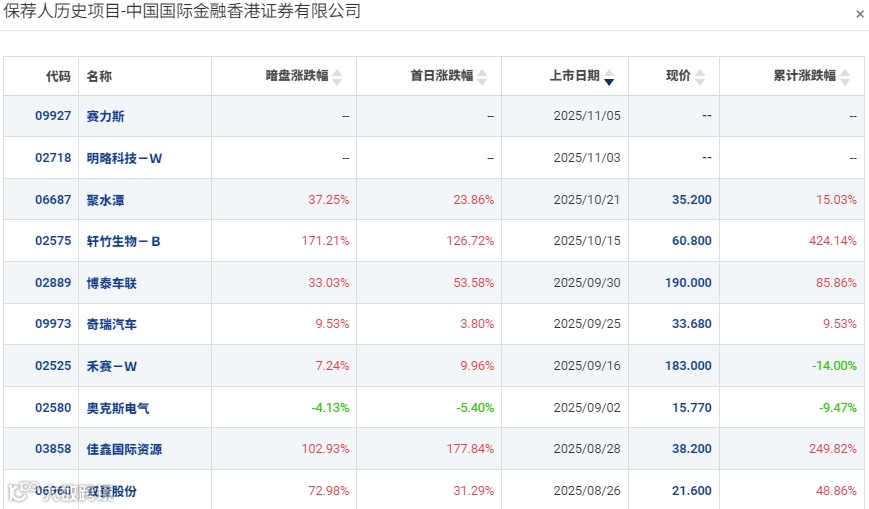This screenshot has width=869, height=509.
Task: Select first-day gain 126.72%
Action: coord(470,241)
